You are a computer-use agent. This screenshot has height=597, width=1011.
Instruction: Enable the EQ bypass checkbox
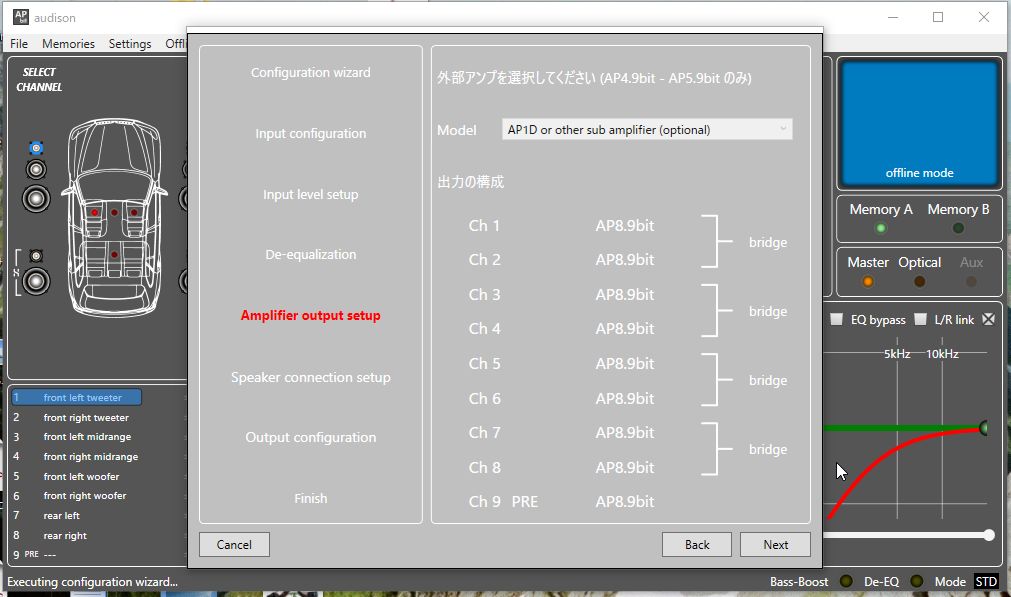point(836,319)
